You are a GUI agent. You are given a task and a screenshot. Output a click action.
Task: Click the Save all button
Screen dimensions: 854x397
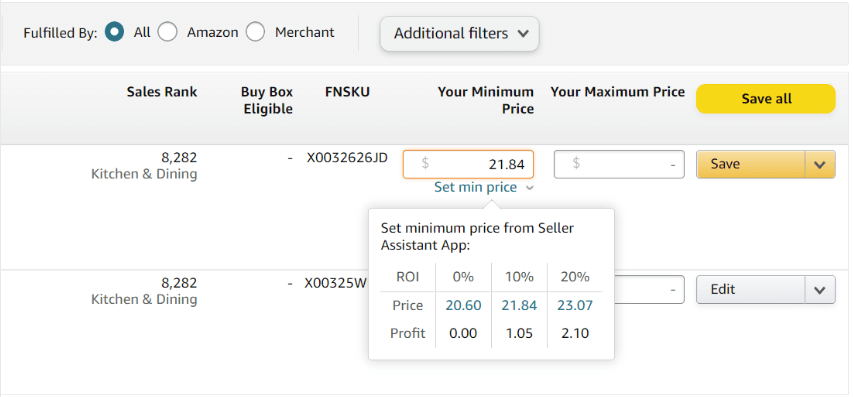766,99
